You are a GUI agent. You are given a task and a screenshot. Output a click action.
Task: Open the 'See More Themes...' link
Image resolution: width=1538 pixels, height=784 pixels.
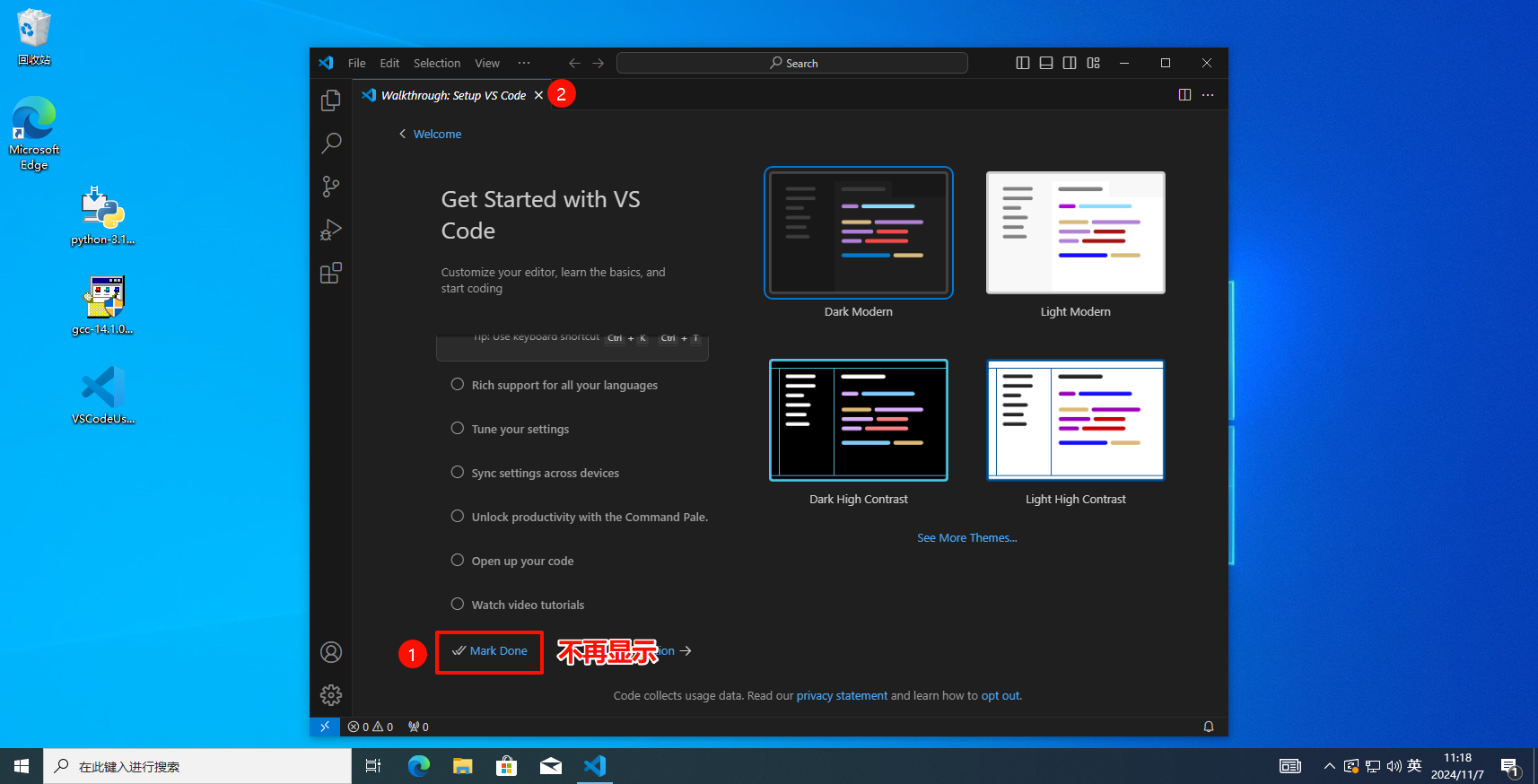[x=966, y=538]
